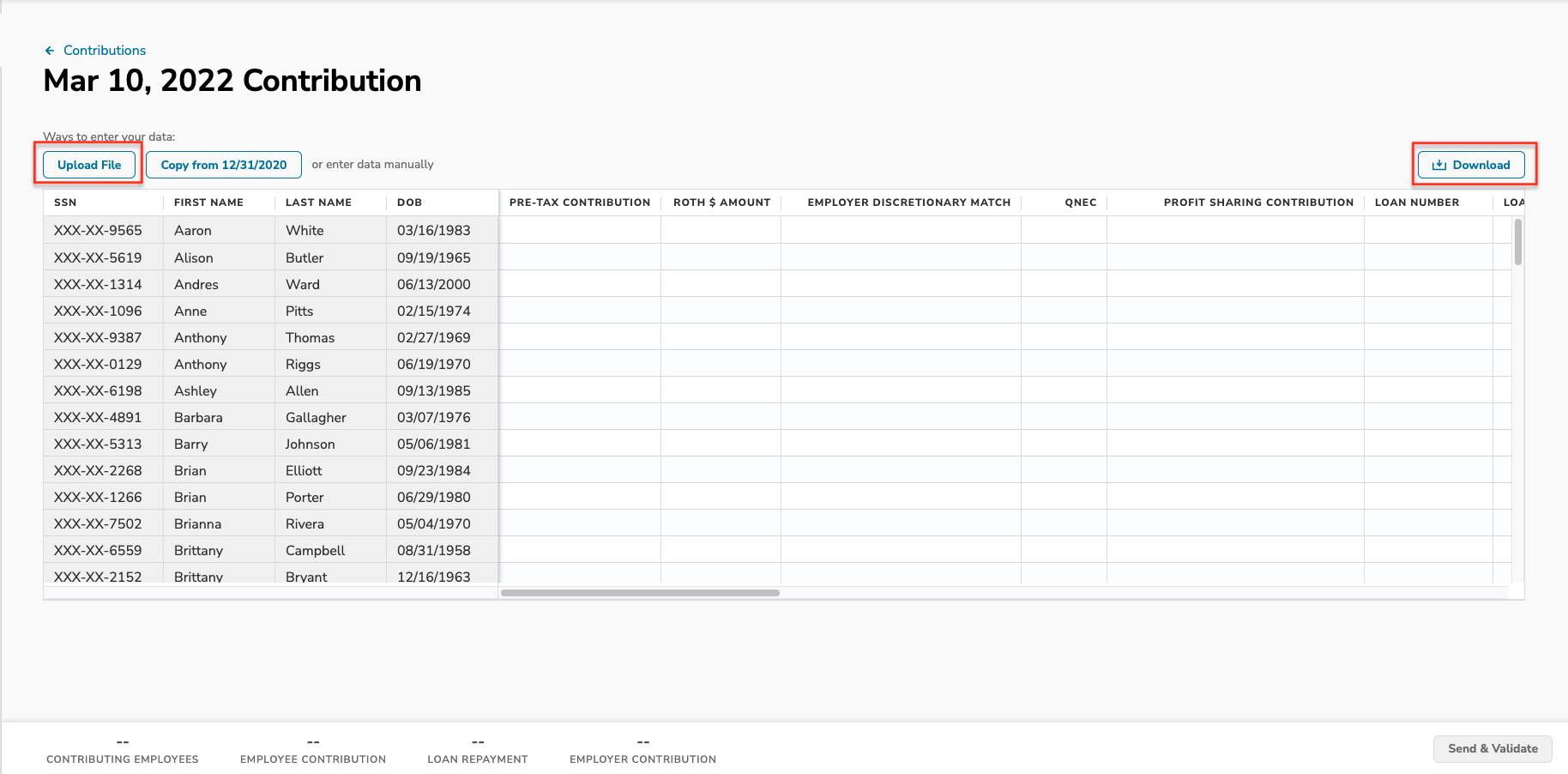Go back via the Contributions link

(105, 51)
